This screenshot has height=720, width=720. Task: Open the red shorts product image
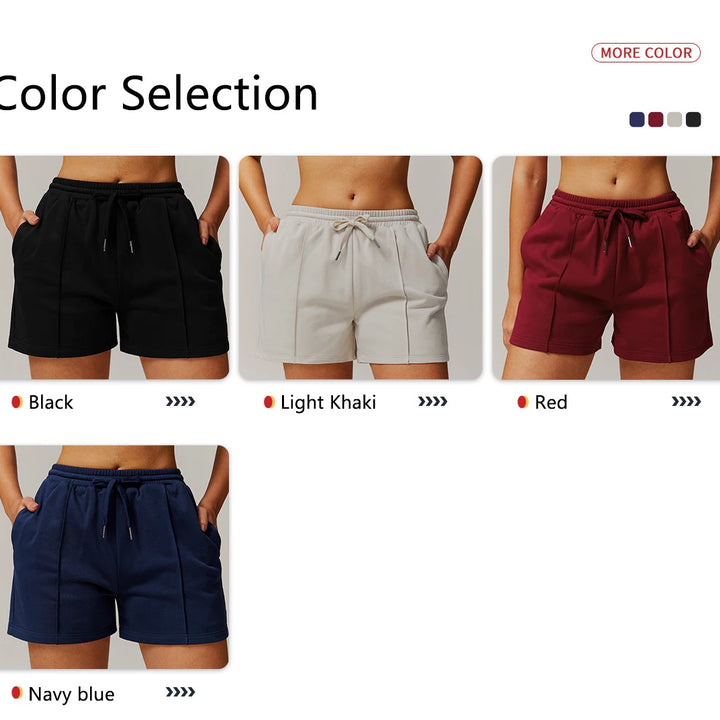pos(606,268)
